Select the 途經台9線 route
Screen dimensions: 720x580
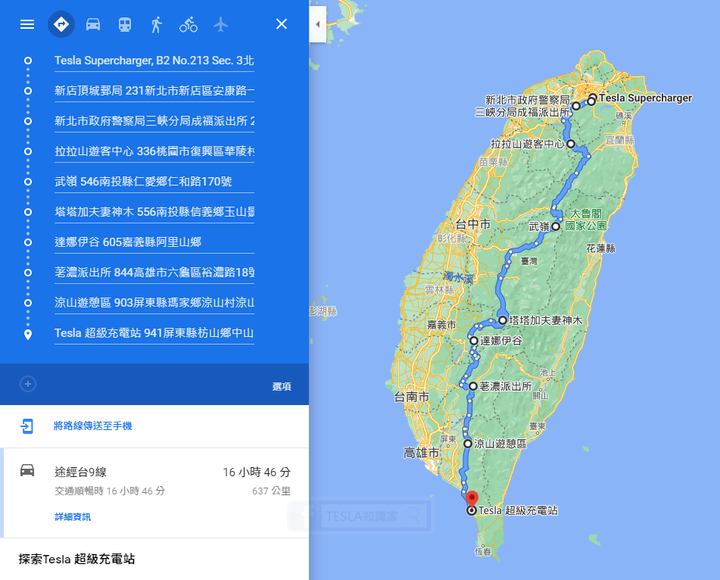click(154, 493)
